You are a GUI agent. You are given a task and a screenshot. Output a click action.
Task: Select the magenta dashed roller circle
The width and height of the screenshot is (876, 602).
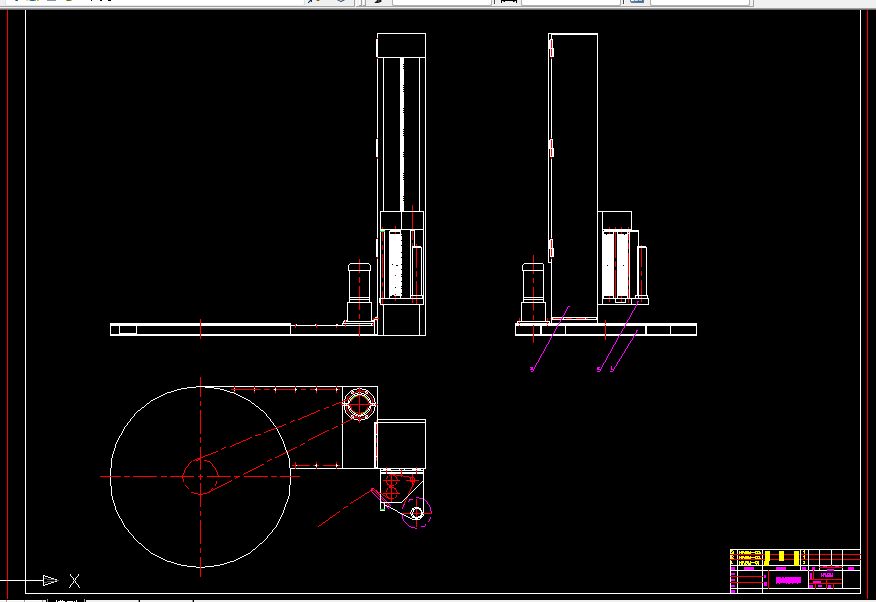click(x=417, y=513)
